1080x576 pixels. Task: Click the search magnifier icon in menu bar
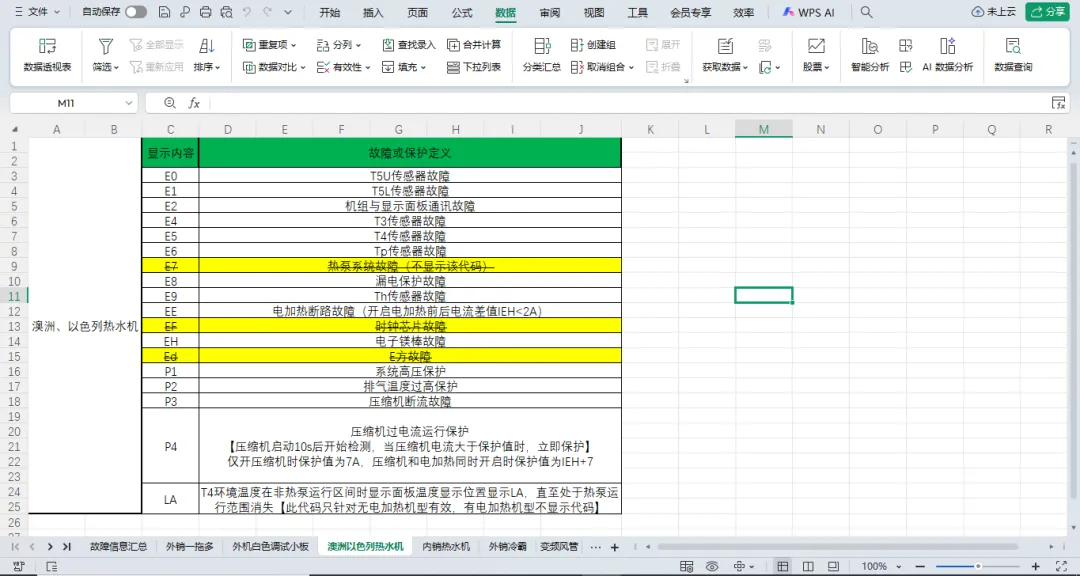coord(867,12)
